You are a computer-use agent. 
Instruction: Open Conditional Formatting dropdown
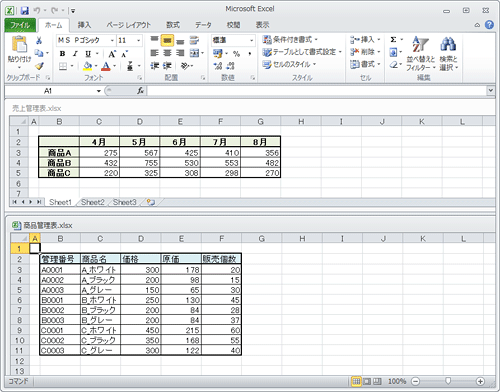[x=290, y=40]
